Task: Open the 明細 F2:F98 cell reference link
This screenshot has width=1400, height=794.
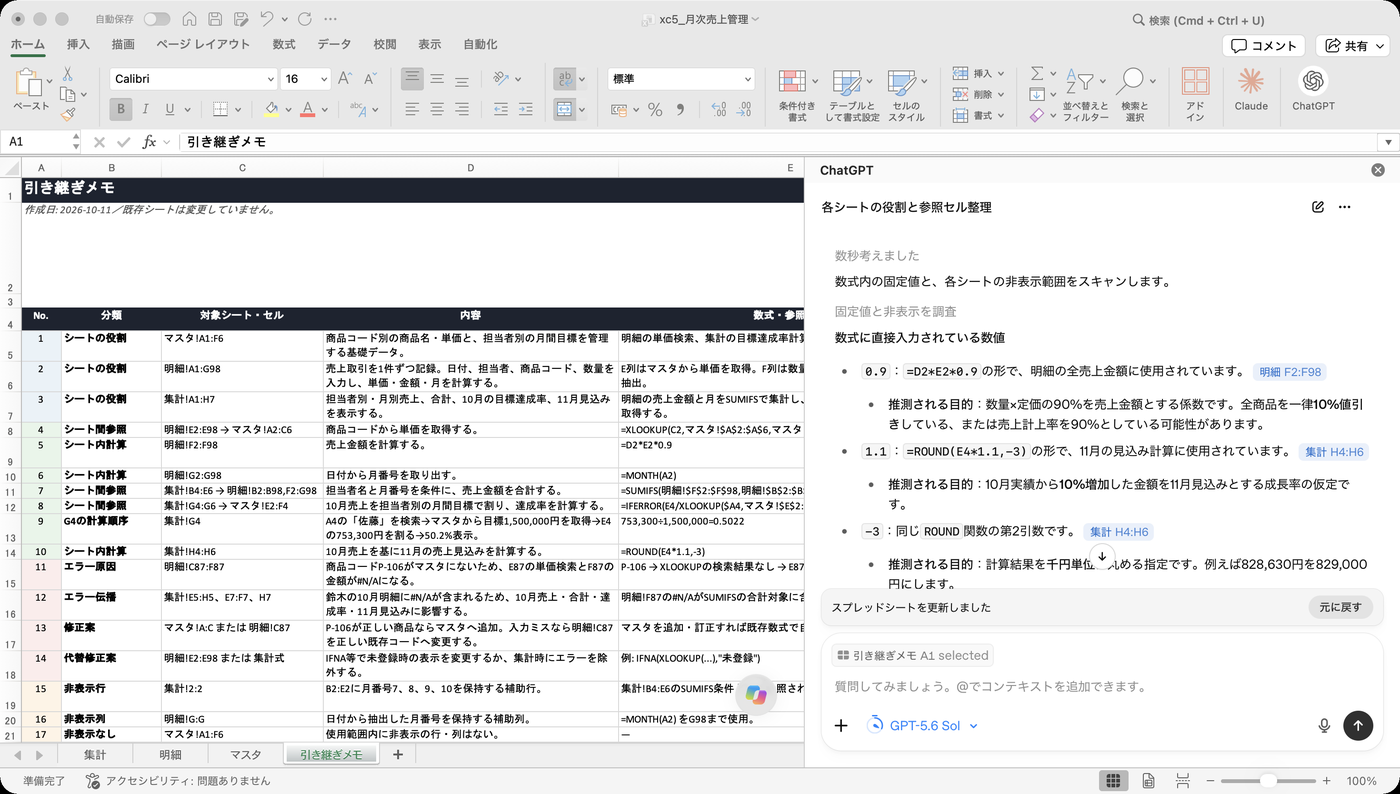Action: pyautogui.click(x=1290, y=372)
